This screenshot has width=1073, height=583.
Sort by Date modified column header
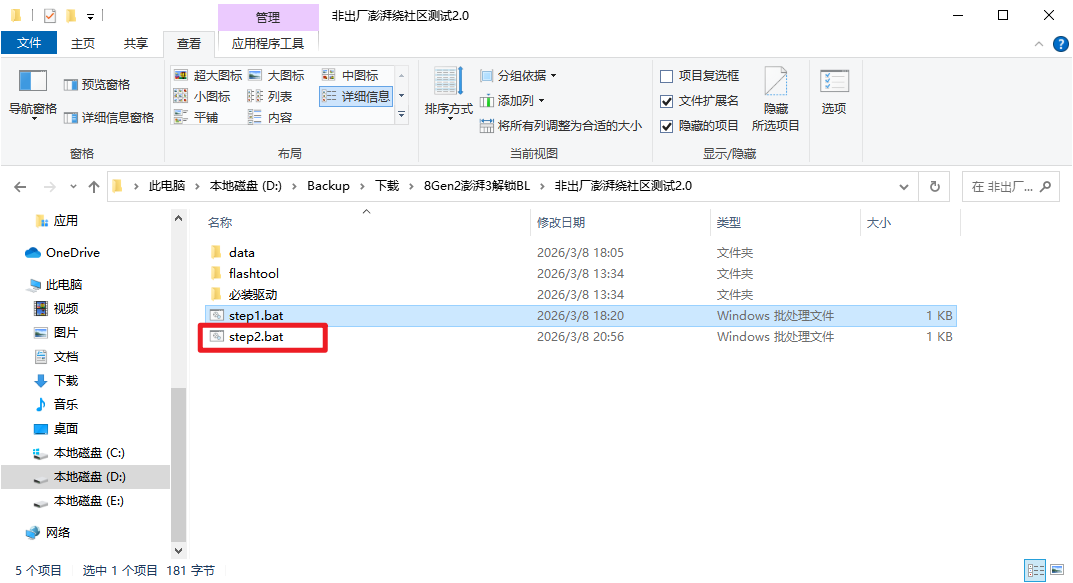pyautogui.click(x=619, y=222)
